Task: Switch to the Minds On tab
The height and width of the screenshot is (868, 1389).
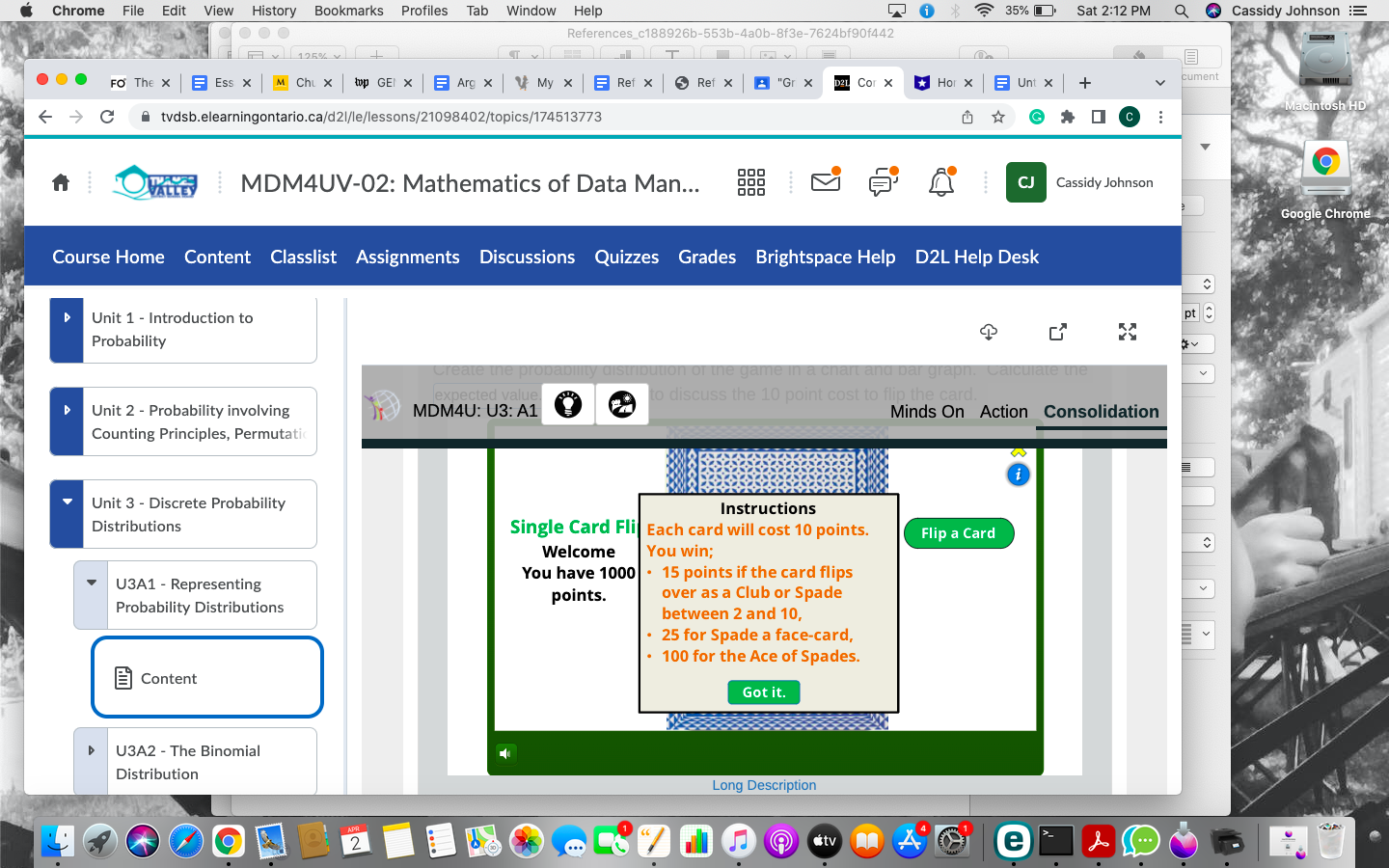Action: click(927, 411)
